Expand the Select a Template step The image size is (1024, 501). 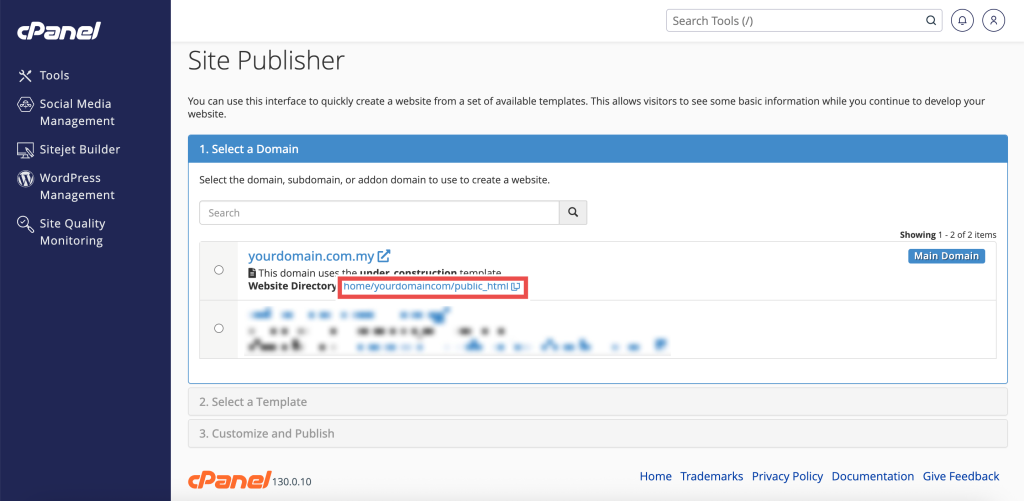click(x=598, y=402)
